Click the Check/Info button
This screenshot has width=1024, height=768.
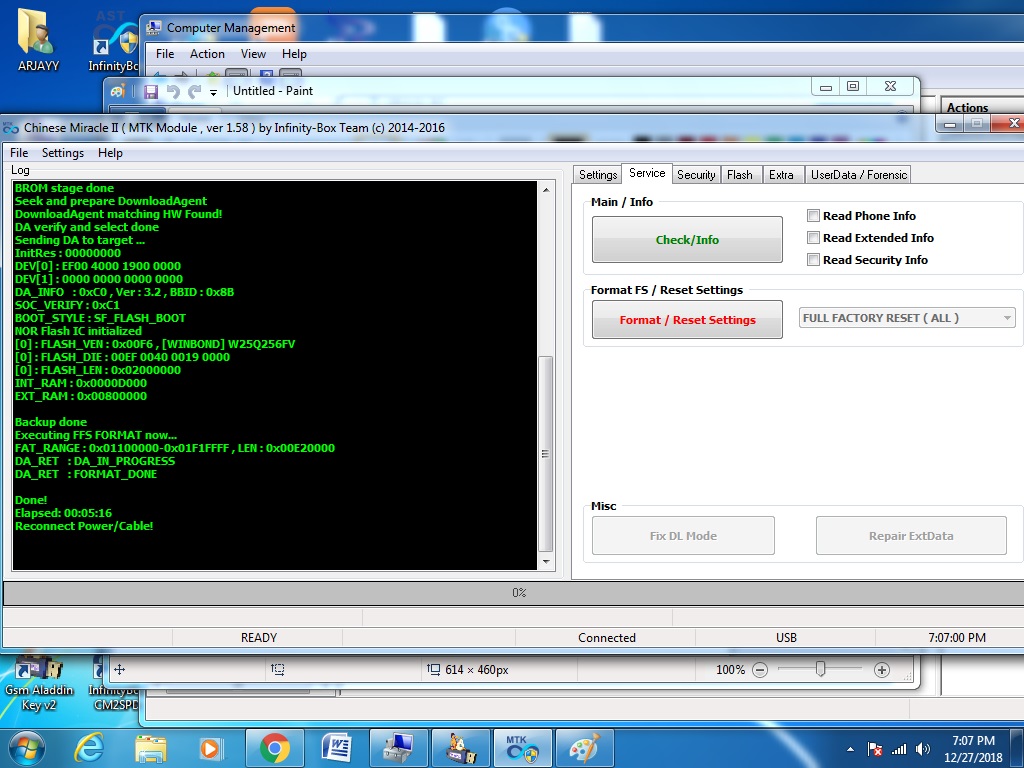point(687,240)
